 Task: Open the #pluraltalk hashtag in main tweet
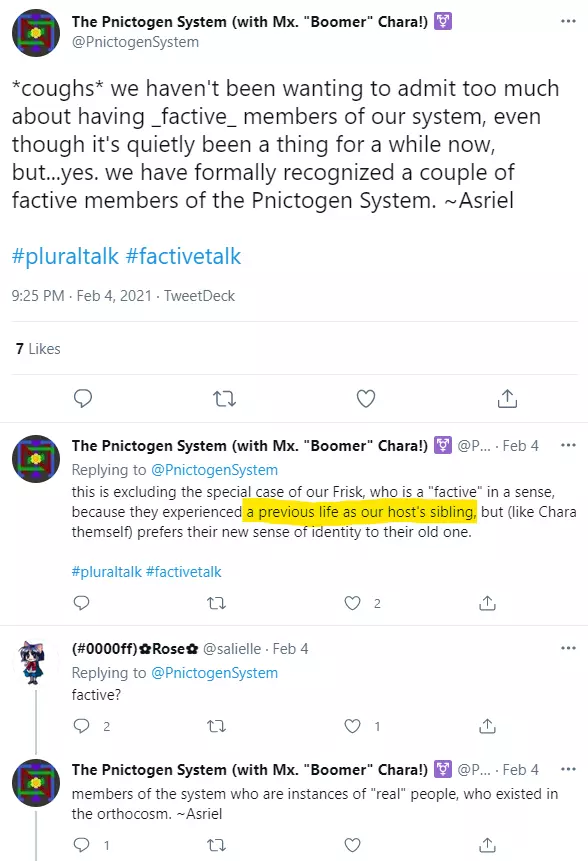pyautogui.click(x=65, y=256)
